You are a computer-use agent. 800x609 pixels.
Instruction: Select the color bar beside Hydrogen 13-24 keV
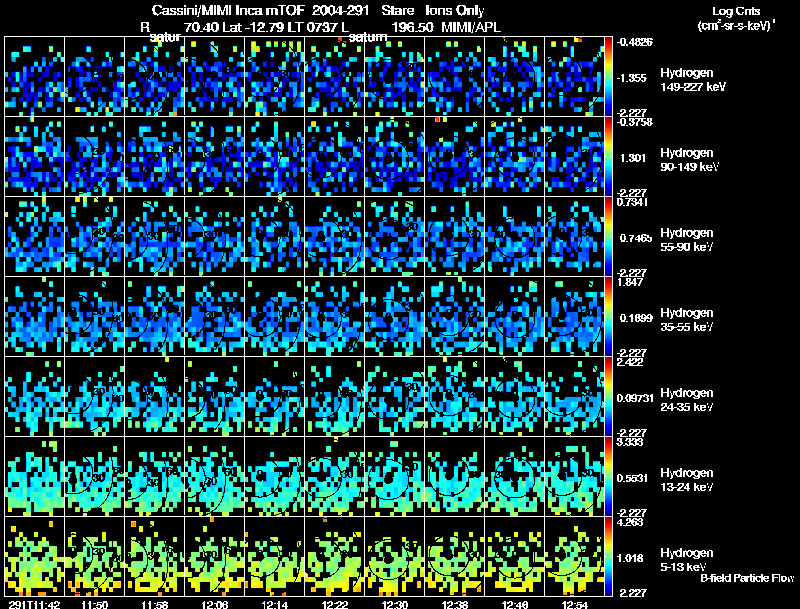click(608, 477)
